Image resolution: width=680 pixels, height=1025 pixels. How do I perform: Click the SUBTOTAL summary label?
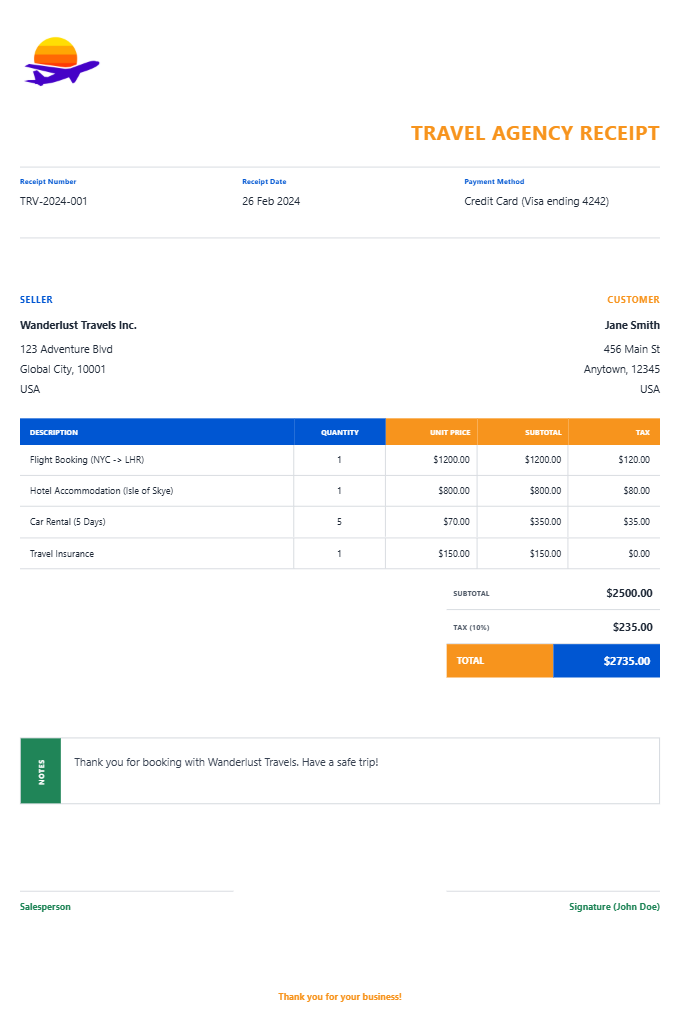click(x=471, y=594)
